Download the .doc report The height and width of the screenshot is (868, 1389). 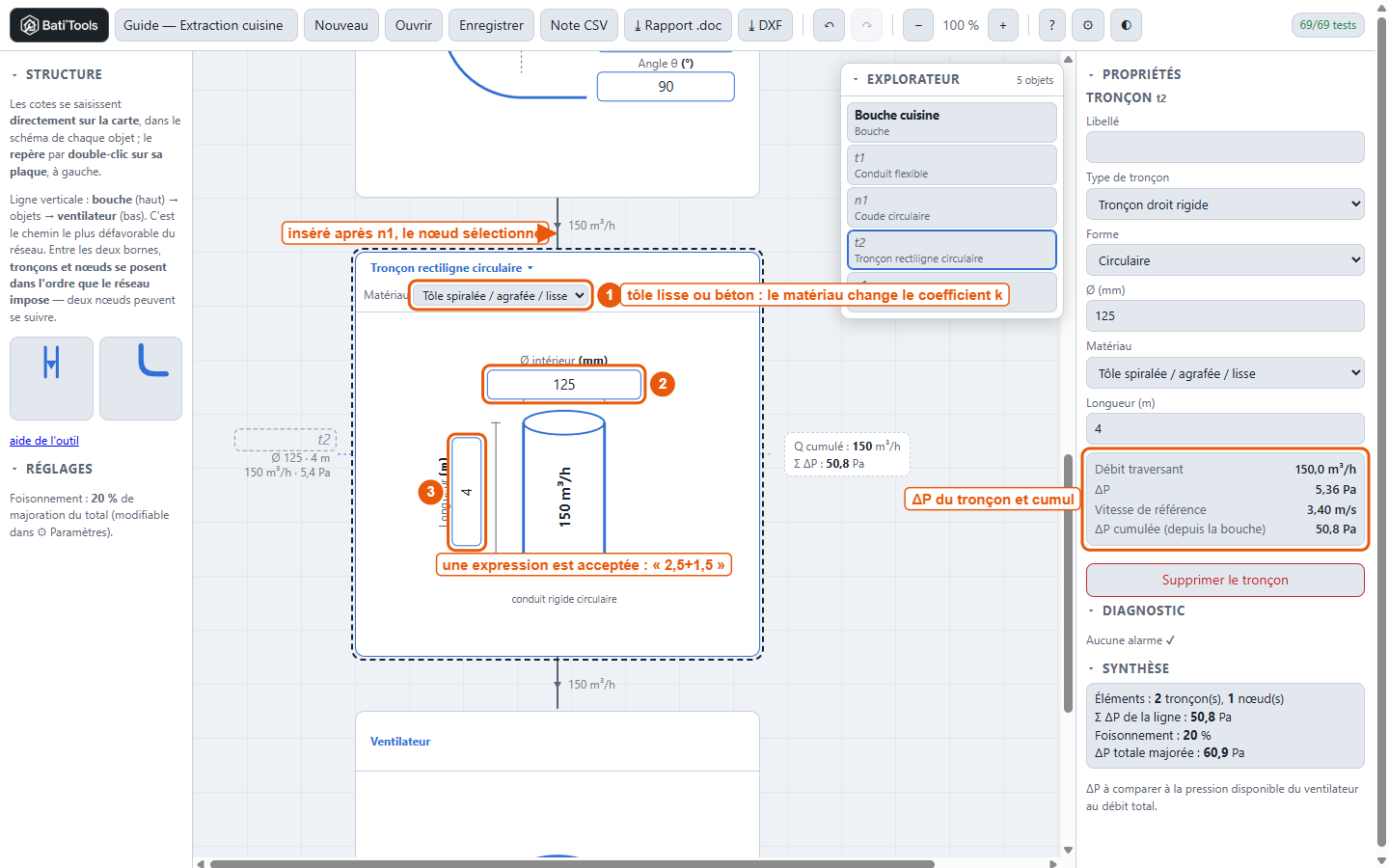coord(678,25)
